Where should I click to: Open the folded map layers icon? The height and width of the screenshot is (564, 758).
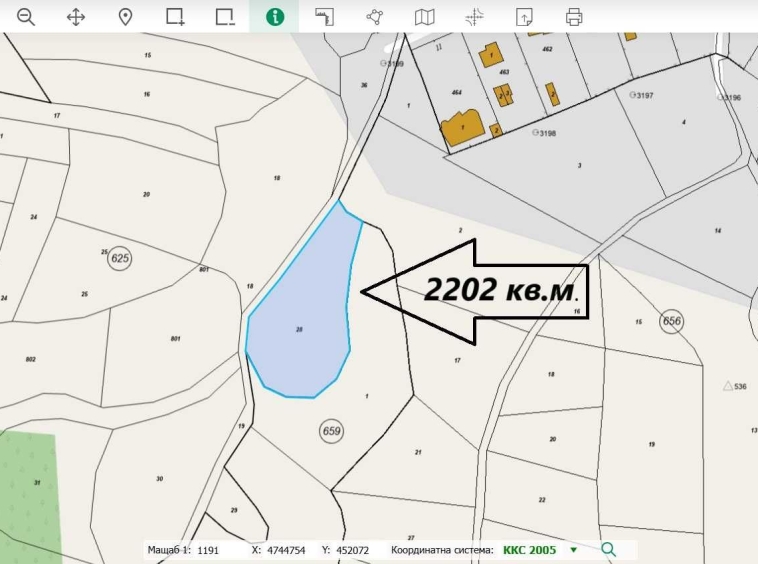click(x=425, y=17)
